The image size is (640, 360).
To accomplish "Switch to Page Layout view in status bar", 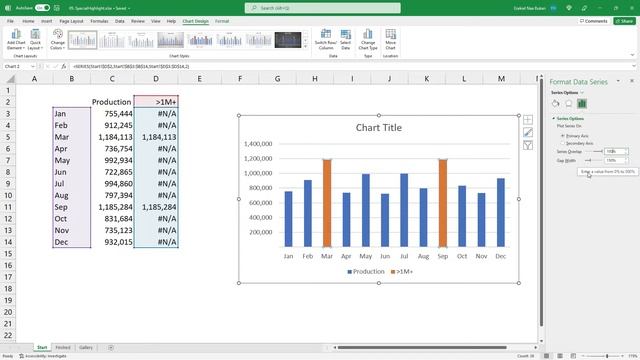I will point(560,356).
